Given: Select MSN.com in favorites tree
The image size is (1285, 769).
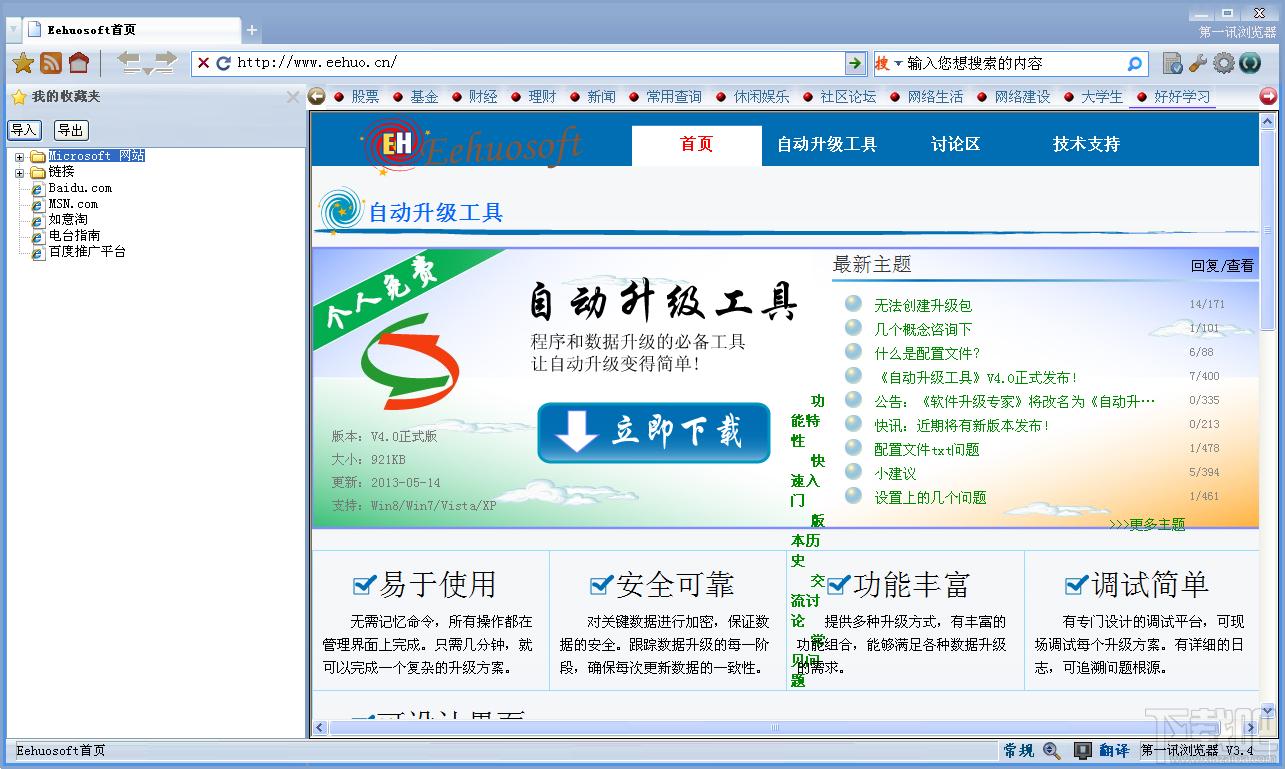Looking at the screenshot, I should tap(73, 204).
